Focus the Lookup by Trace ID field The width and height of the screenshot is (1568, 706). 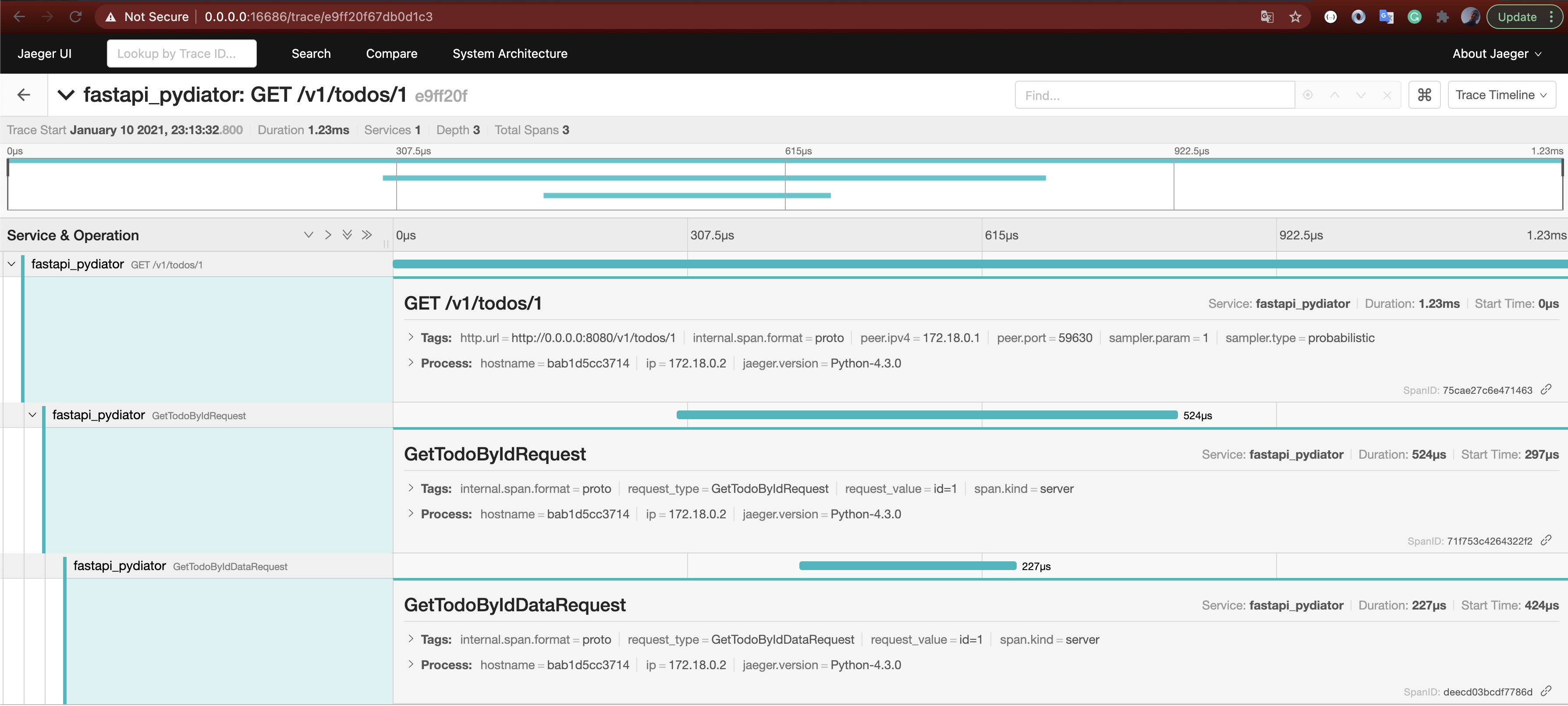tap(181, 53)
